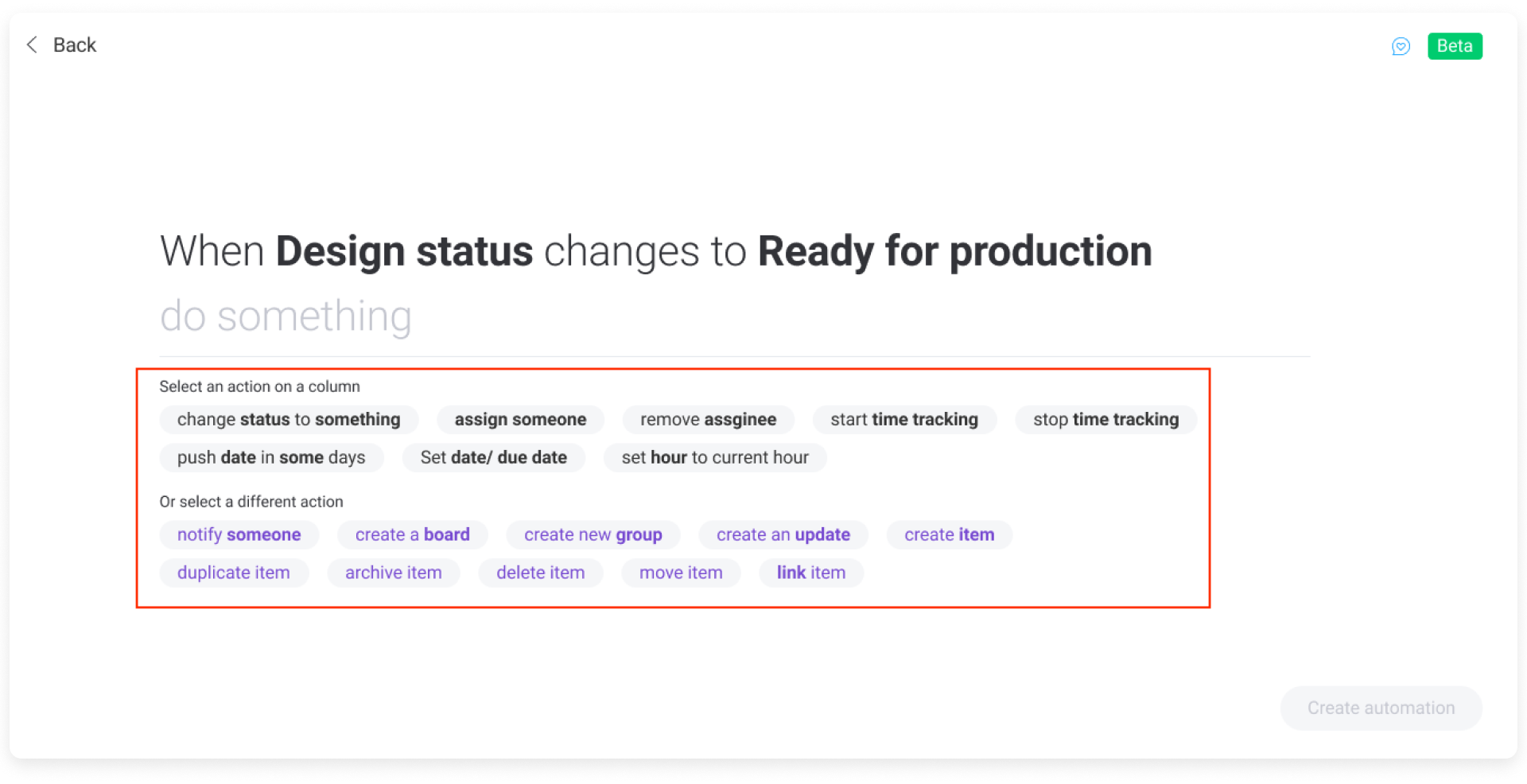
Task: Choose the notify someone action
Action: pos(239,534)
